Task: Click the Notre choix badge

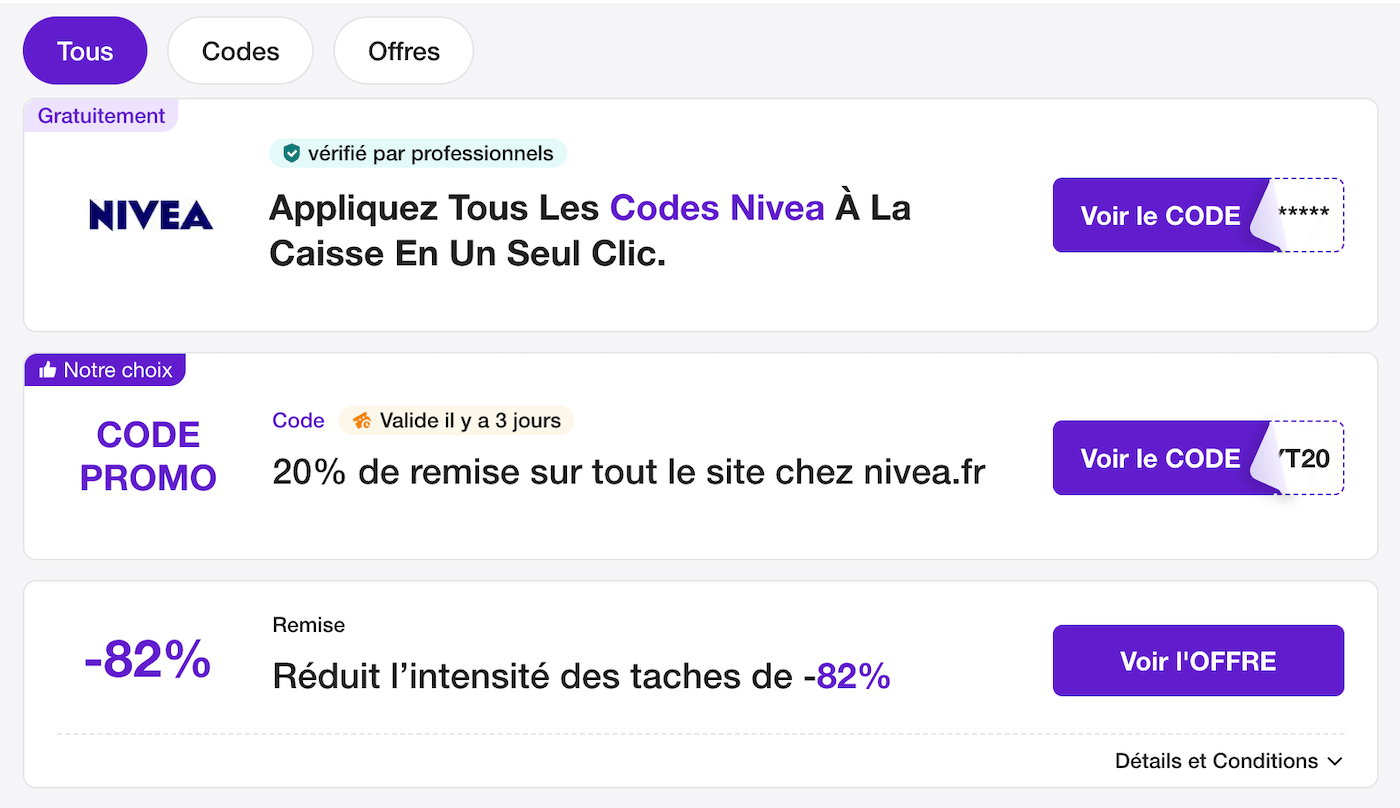Action: point(105,369)
